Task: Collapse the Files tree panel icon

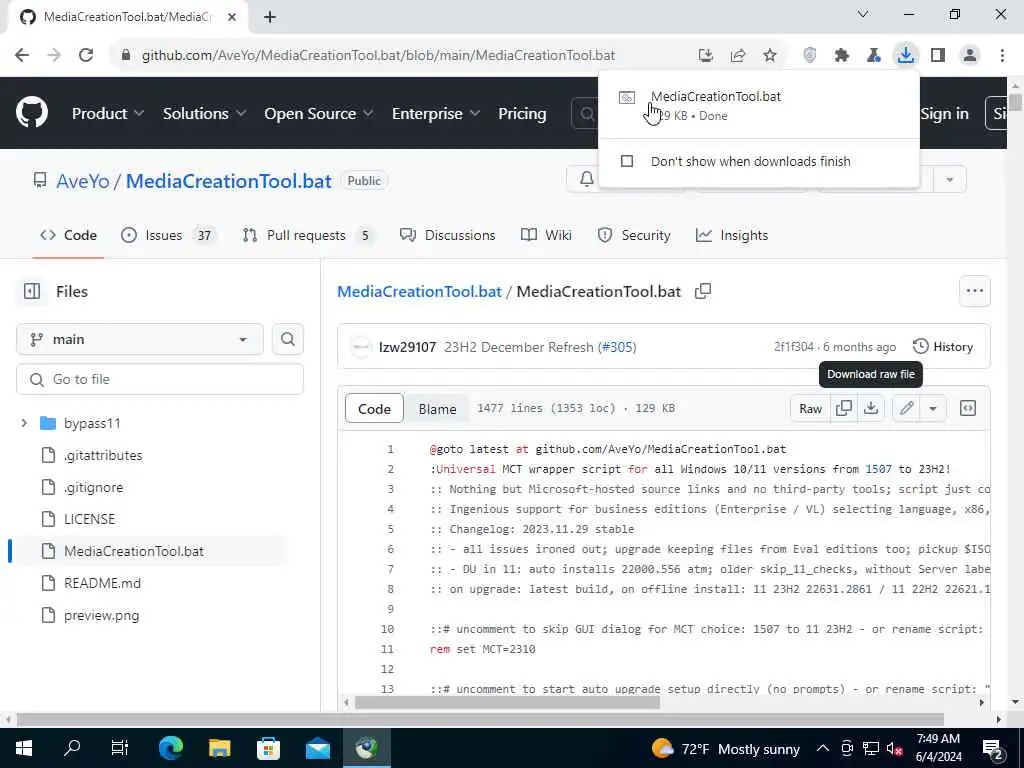Action: coord(32,291)
